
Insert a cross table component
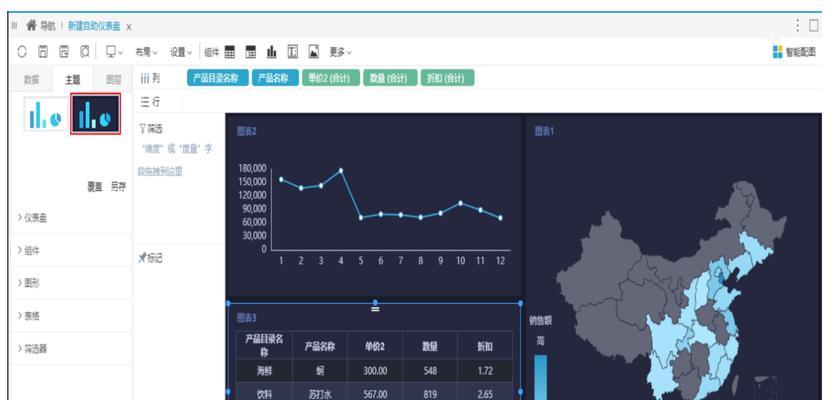[250, 52]
